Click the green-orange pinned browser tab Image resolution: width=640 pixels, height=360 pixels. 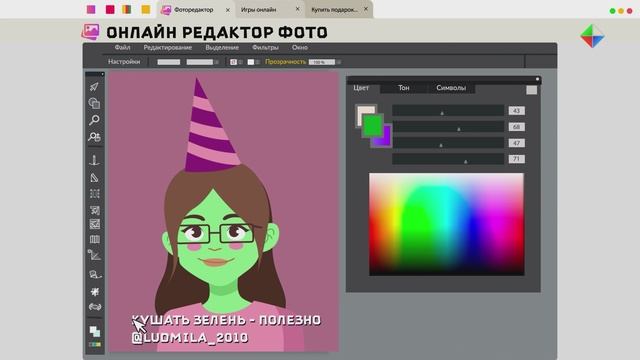[127, 9]
